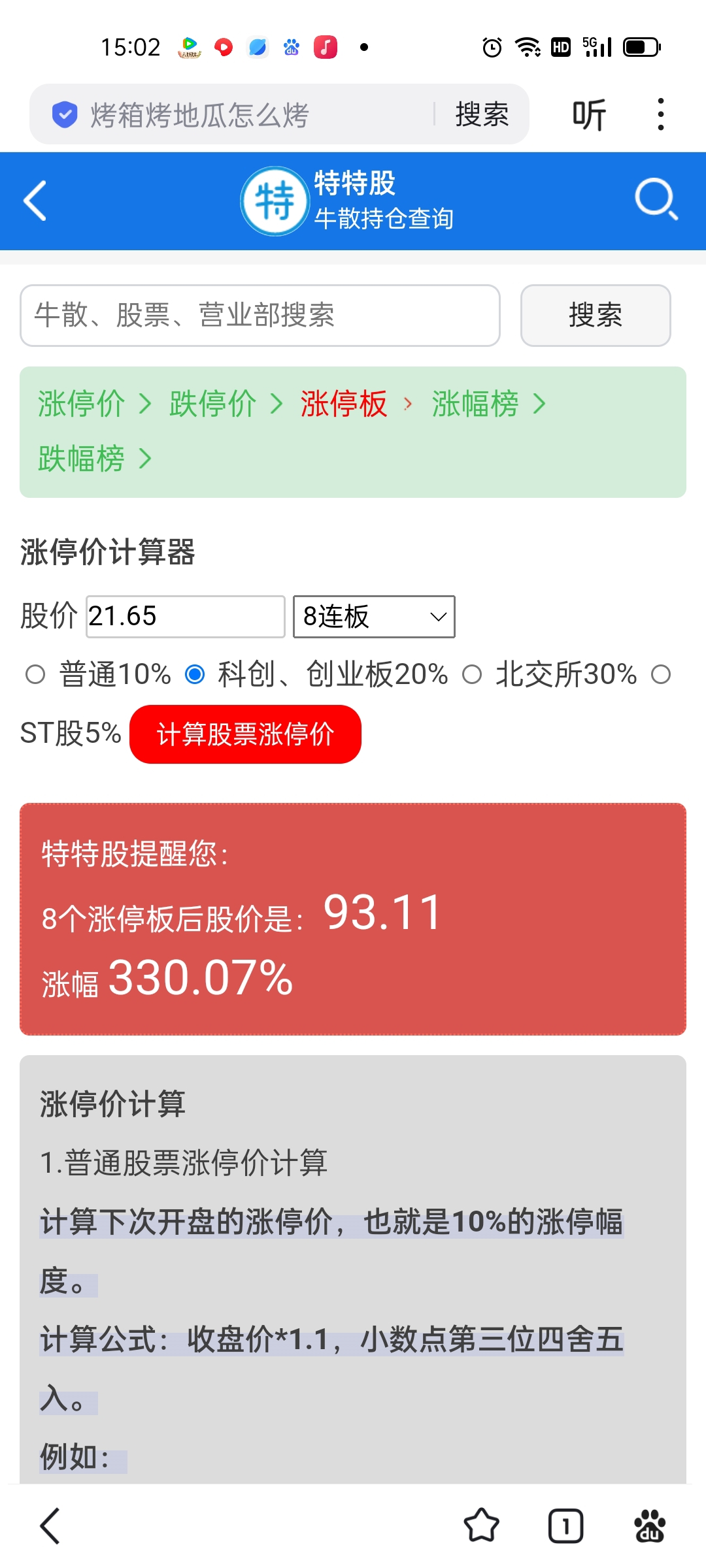
Task: Select the 科创、创业板20% radio option
Action: click(x=195, y=674)
